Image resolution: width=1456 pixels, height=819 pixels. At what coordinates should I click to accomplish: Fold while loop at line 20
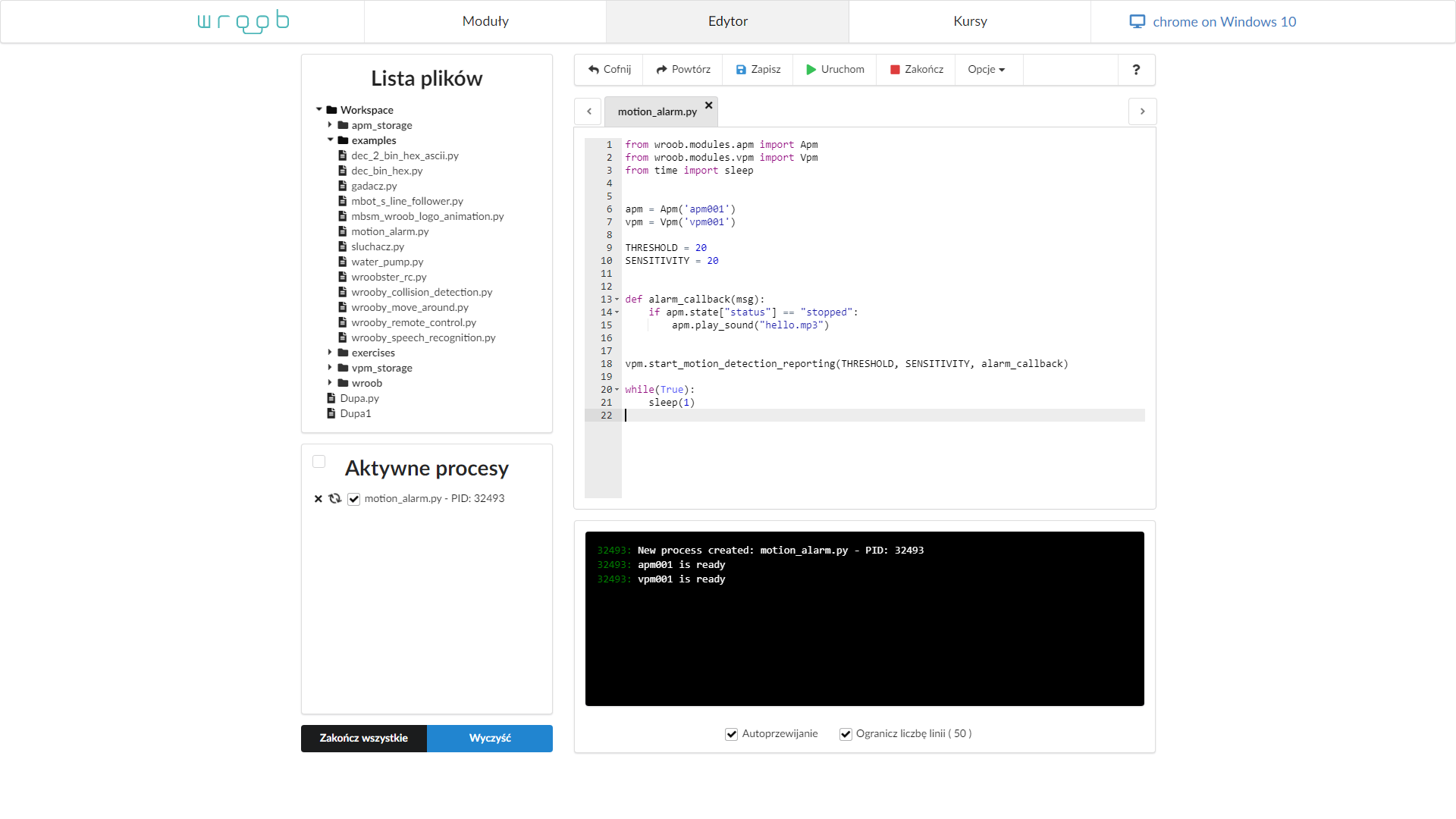coord(617,389)
